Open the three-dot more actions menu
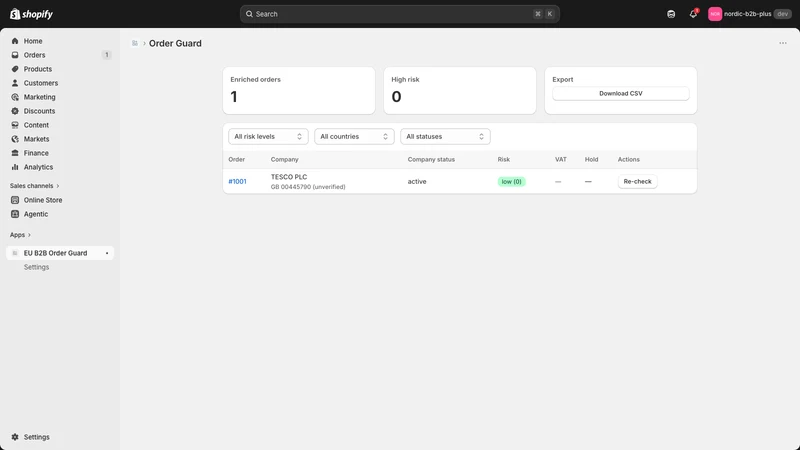Screen dimensions: 800x450 pyautogui.click(x=783, y=43)
